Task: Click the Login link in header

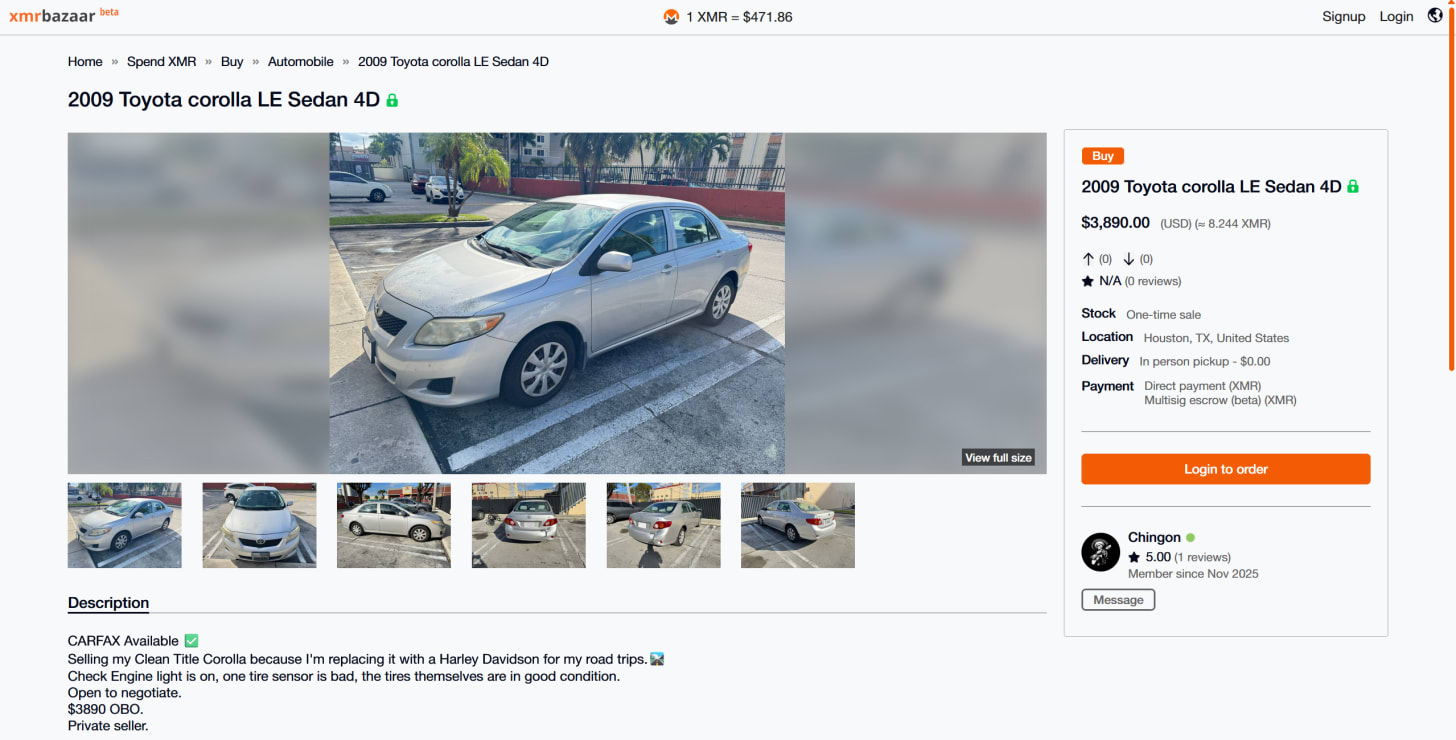Action: coord(1396,17)
